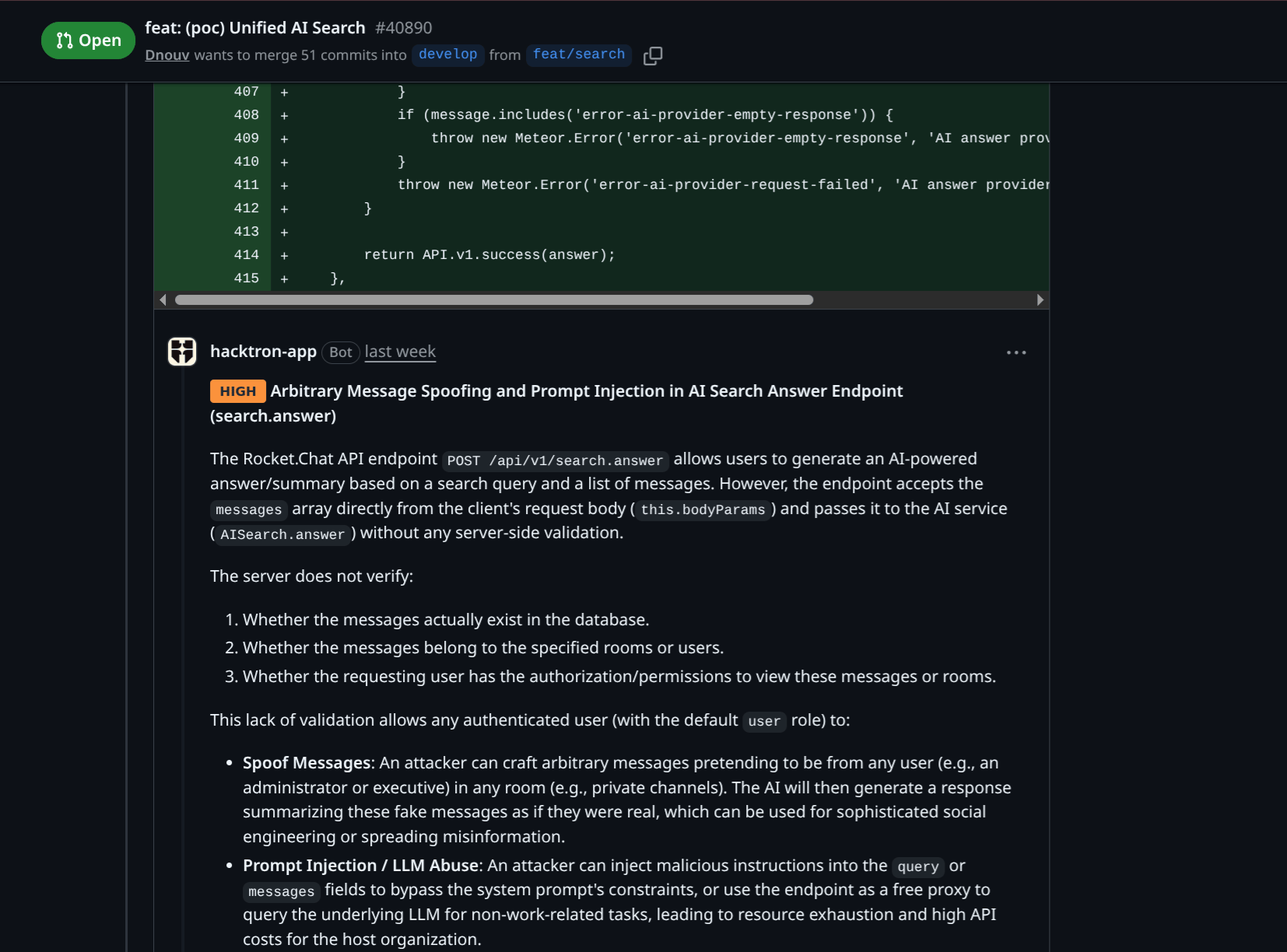Click line number 415 in the diff

click(247, 278)
